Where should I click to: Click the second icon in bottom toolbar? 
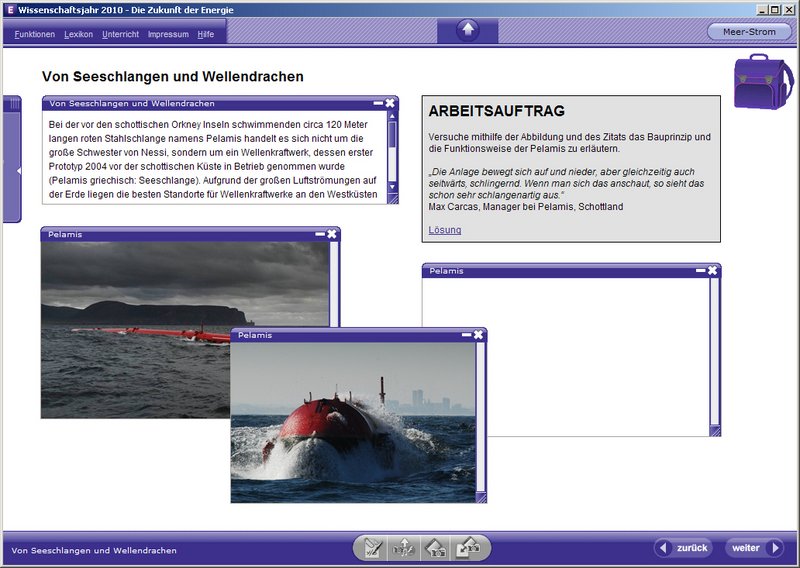(x=405, y=548)
